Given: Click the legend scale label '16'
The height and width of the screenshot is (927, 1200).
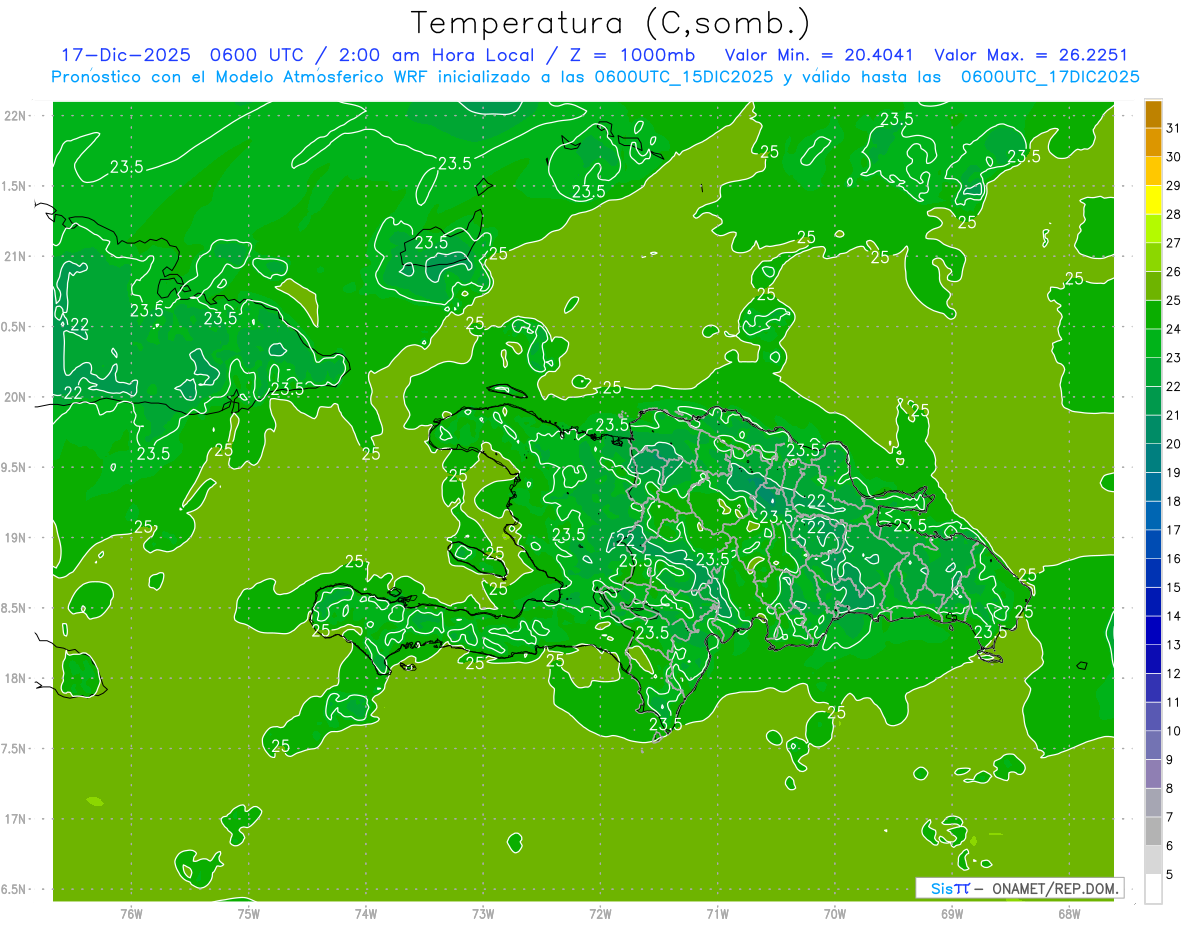Looking at the screenshot, I should click(1173, 559).
